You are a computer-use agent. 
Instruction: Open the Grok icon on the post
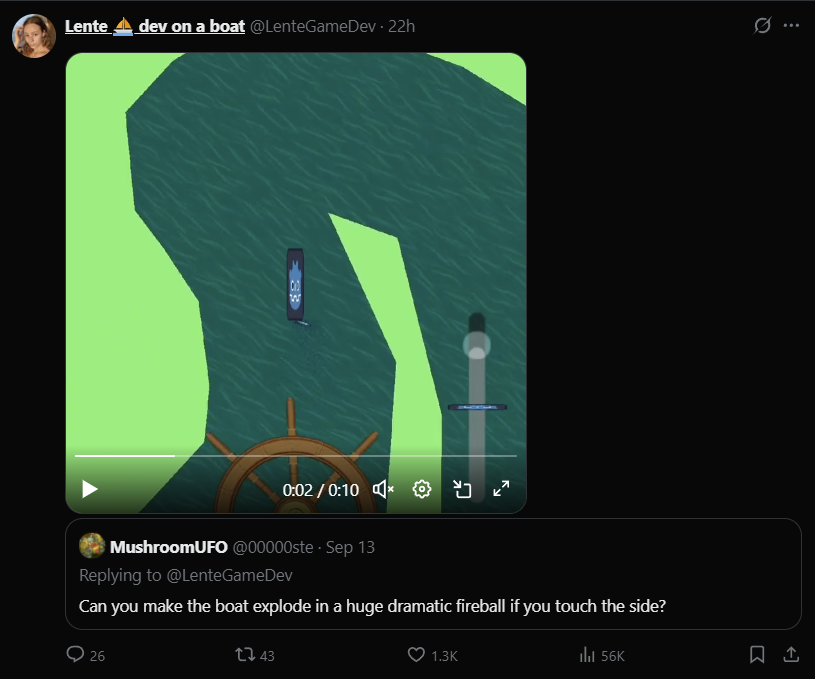762,25
